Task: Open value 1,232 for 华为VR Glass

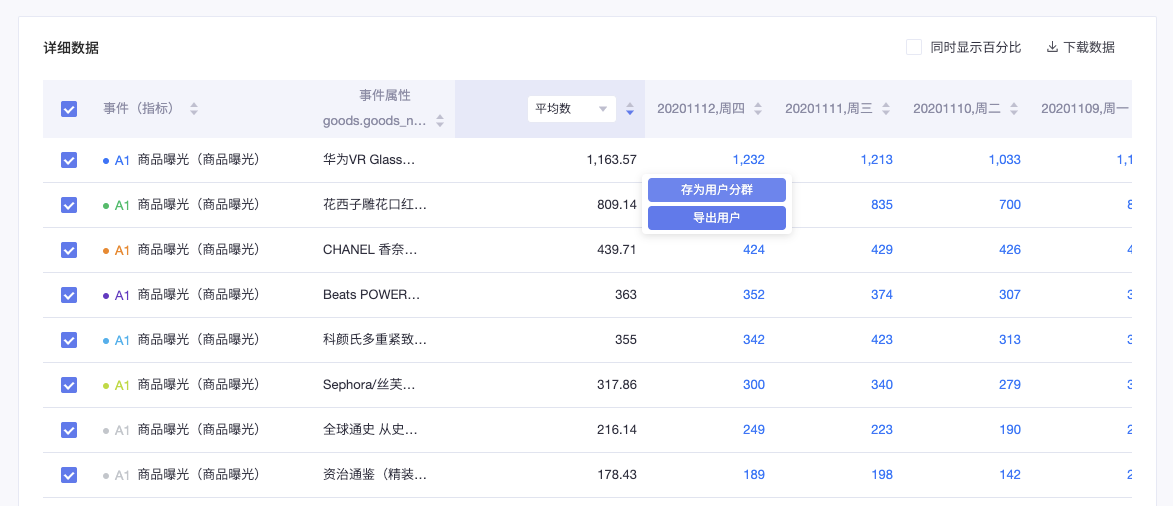Action: pyautogui.click(x=749, y=159)
